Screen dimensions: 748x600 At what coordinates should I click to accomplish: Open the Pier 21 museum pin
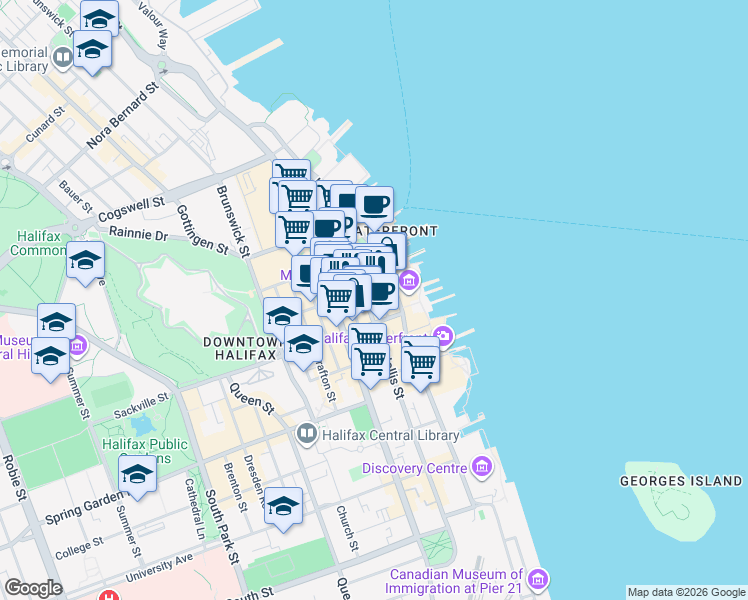click(x=538, y=580)
